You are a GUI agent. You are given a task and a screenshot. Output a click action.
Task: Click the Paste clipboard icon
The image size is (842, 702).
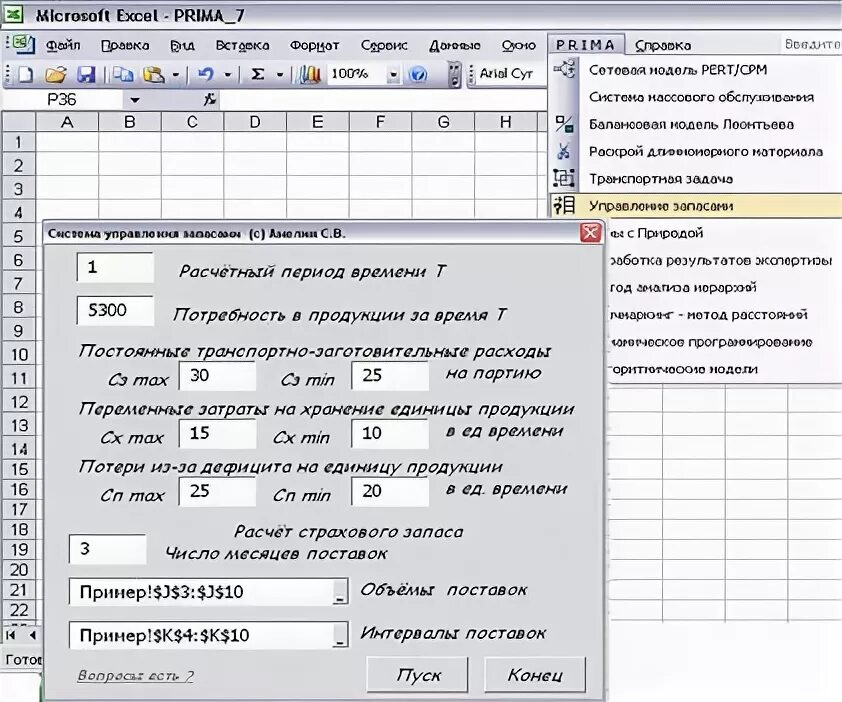click(x=153, y=74)
